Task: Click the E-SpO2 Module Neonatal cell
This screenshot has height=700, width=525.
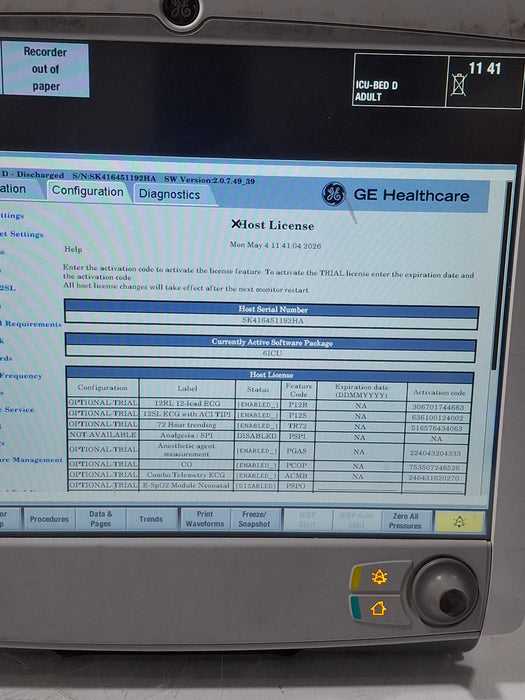Action: tap(187, 485)
